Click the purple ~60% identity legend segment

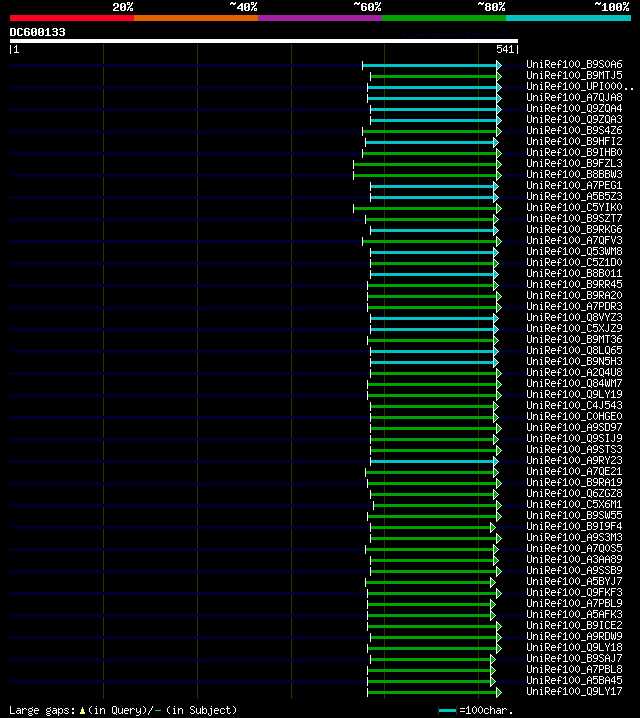click(x=320, y=18)
